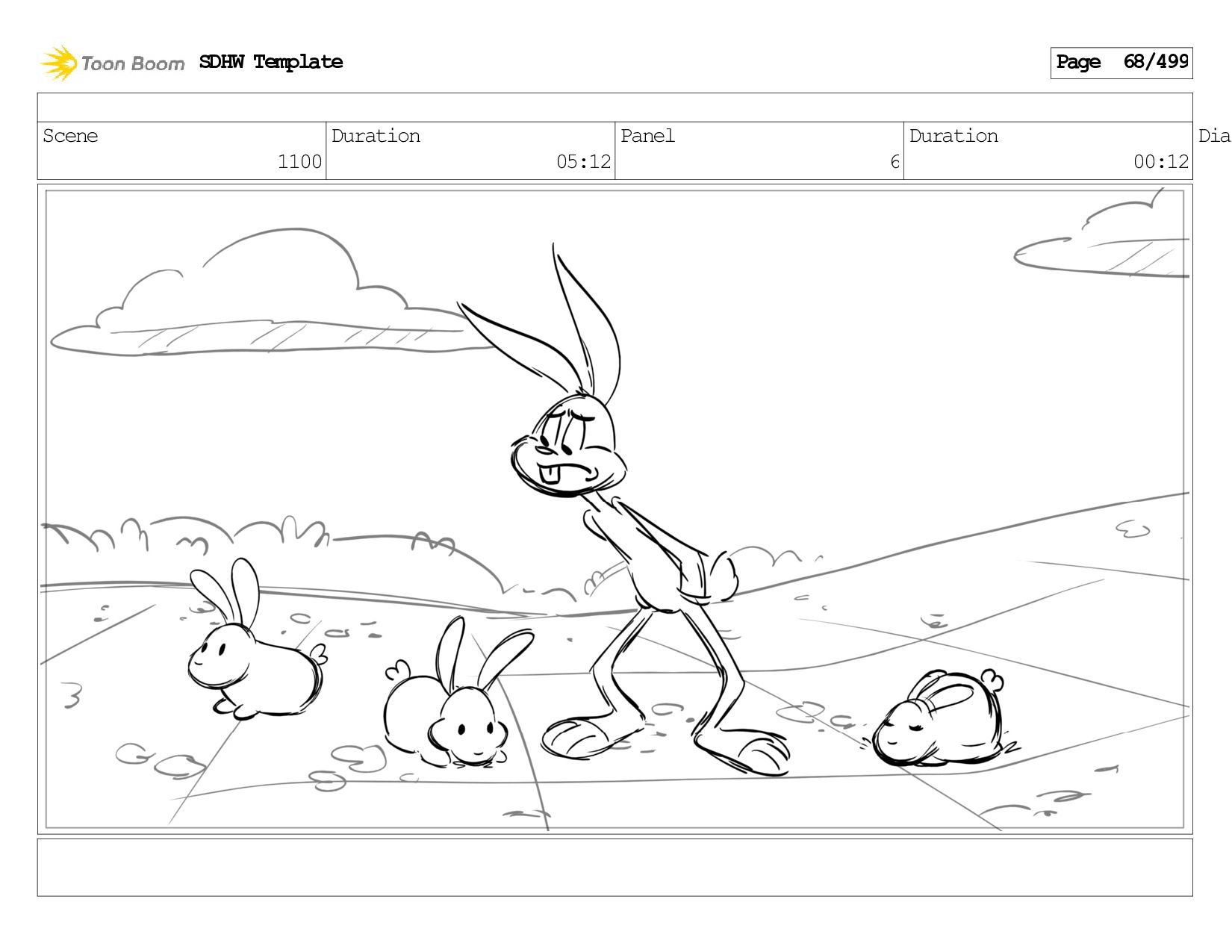
Task: Click the SDHW Template title text
Action: [x=271, y=62]
